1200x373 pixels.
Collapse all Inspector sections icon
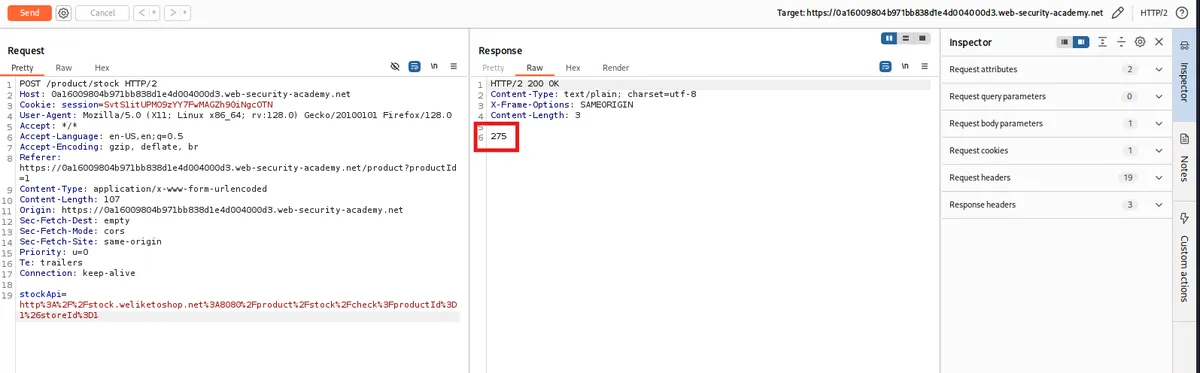1121,42
